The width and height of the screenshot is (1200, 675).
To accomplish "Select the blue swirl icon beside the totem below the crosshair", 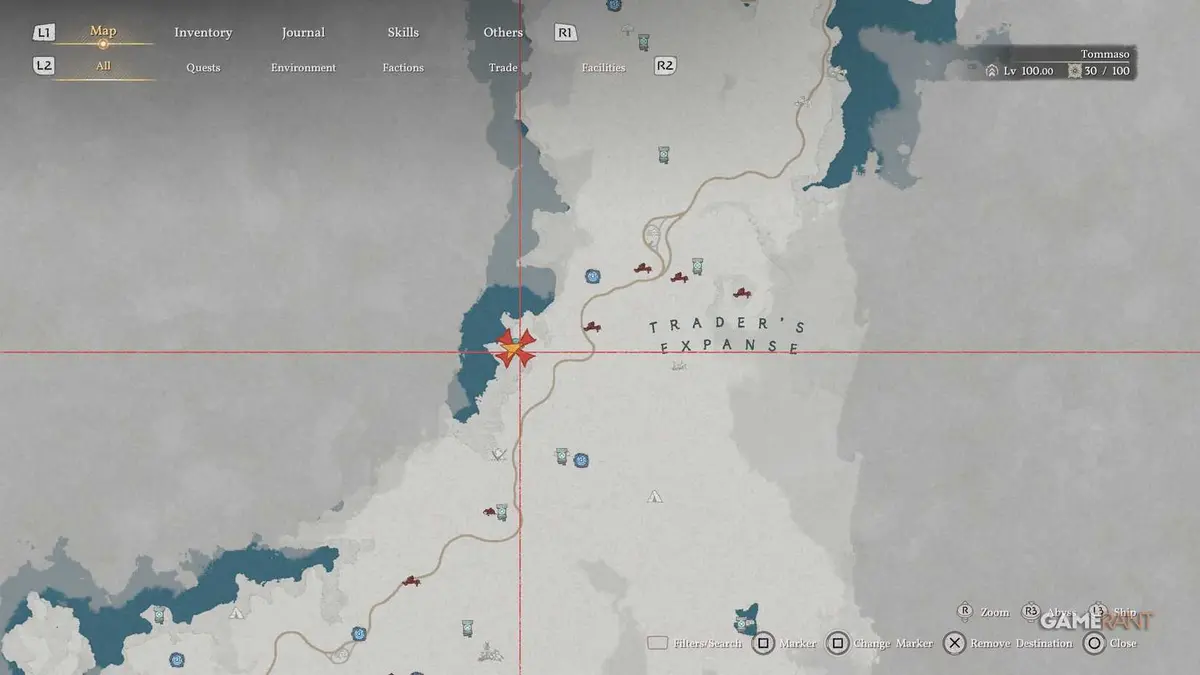I will coord(581,460).
